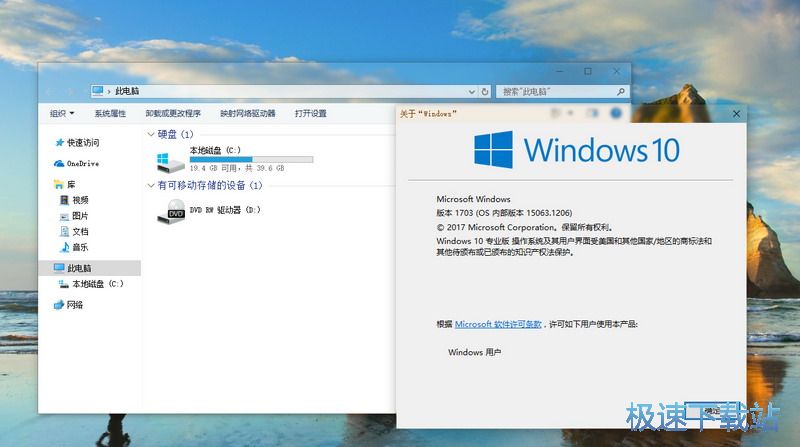Select 快速访问 star icon in sidebar
The image size is (800, 447).
(x=60, y=142)
